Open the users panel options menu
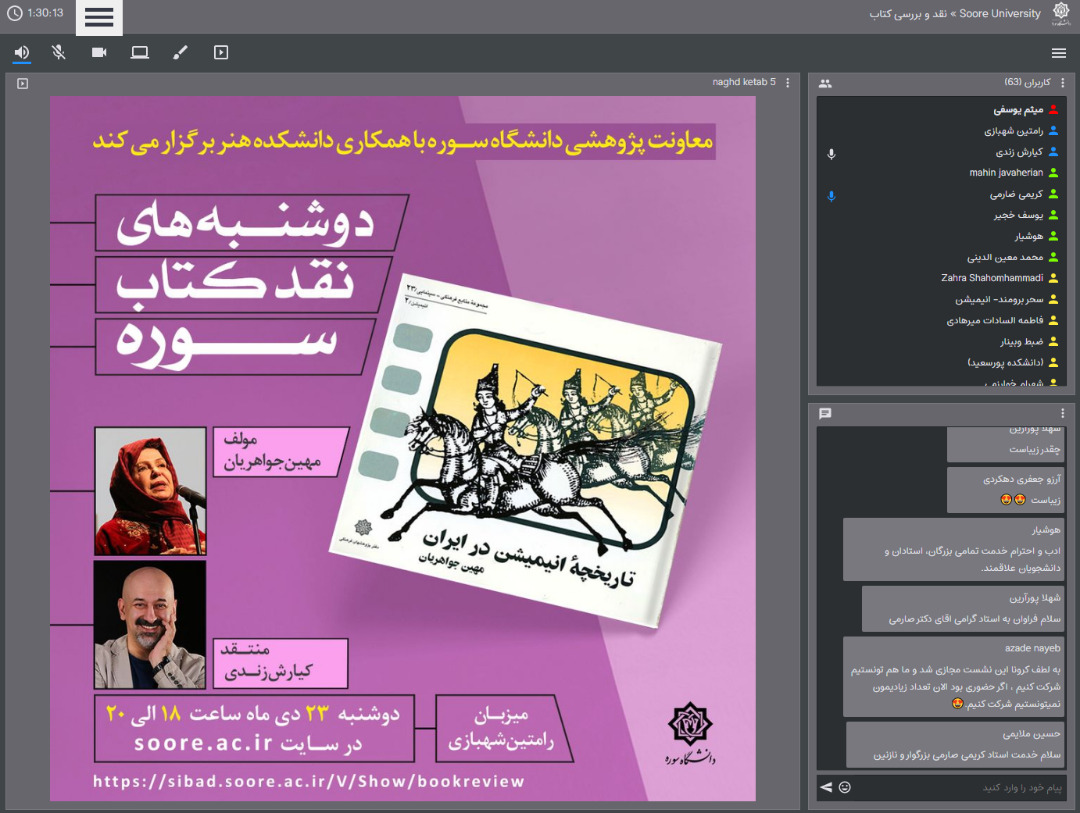This screenshot has height=813, width=1080. coord(1063,83)
